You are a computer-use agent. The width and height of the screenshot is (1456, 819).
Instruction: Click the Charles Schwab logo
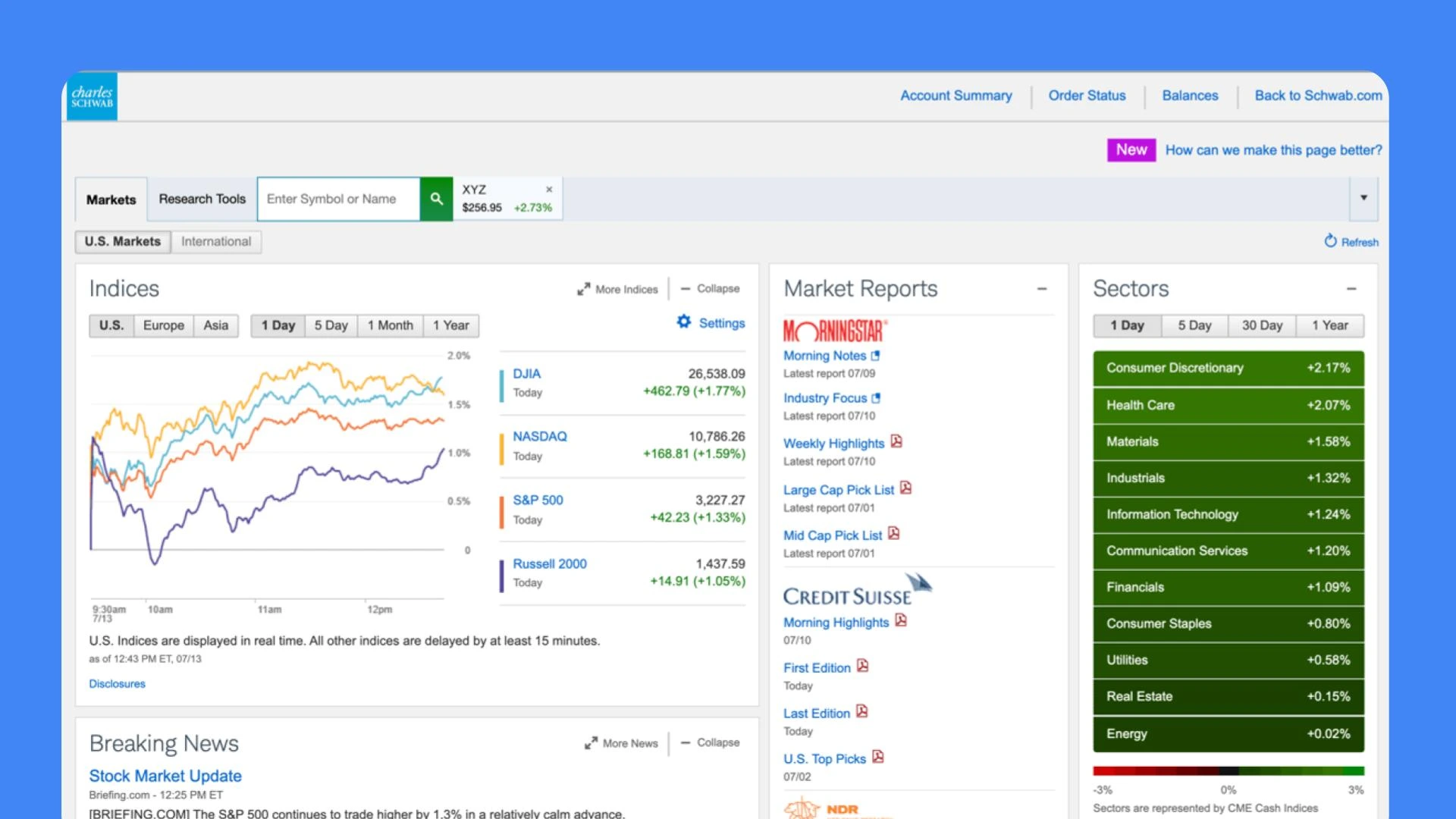point(92,96)
